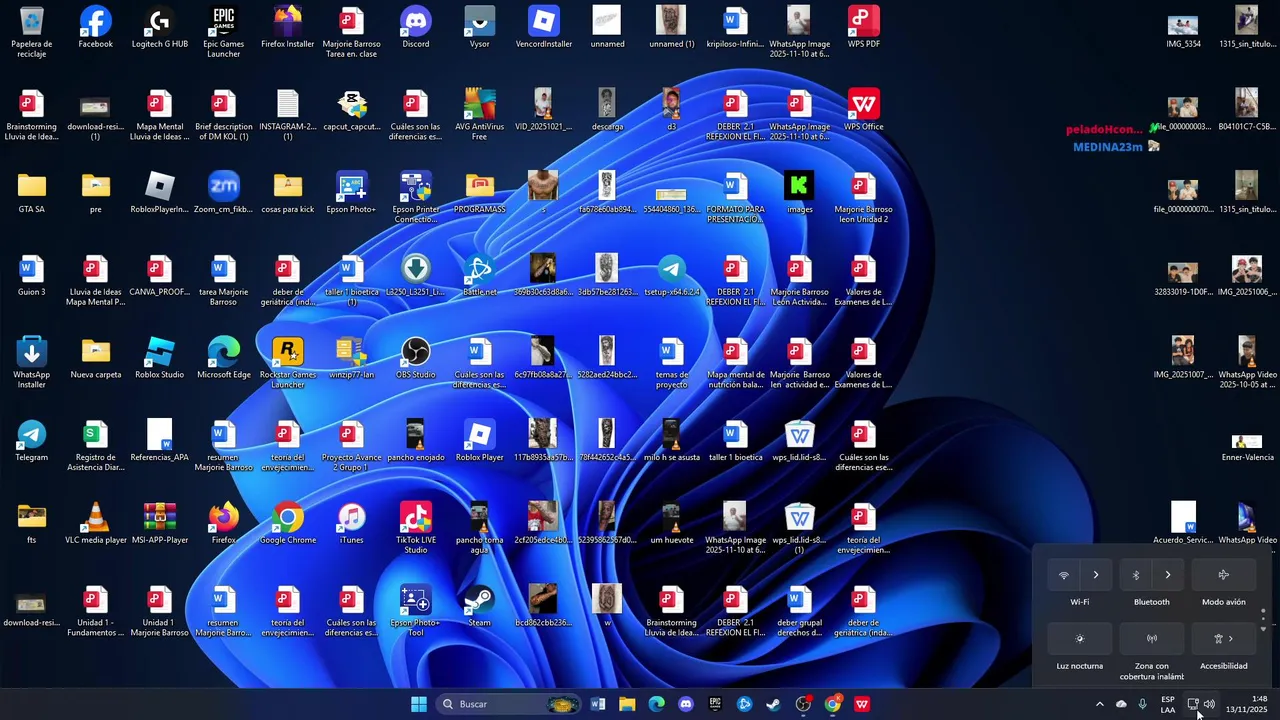Viewport: 1280px width, 720px height.
Task: Select the Vysor desktop icon
Action: pyautogui.click(x=480, y=27)
